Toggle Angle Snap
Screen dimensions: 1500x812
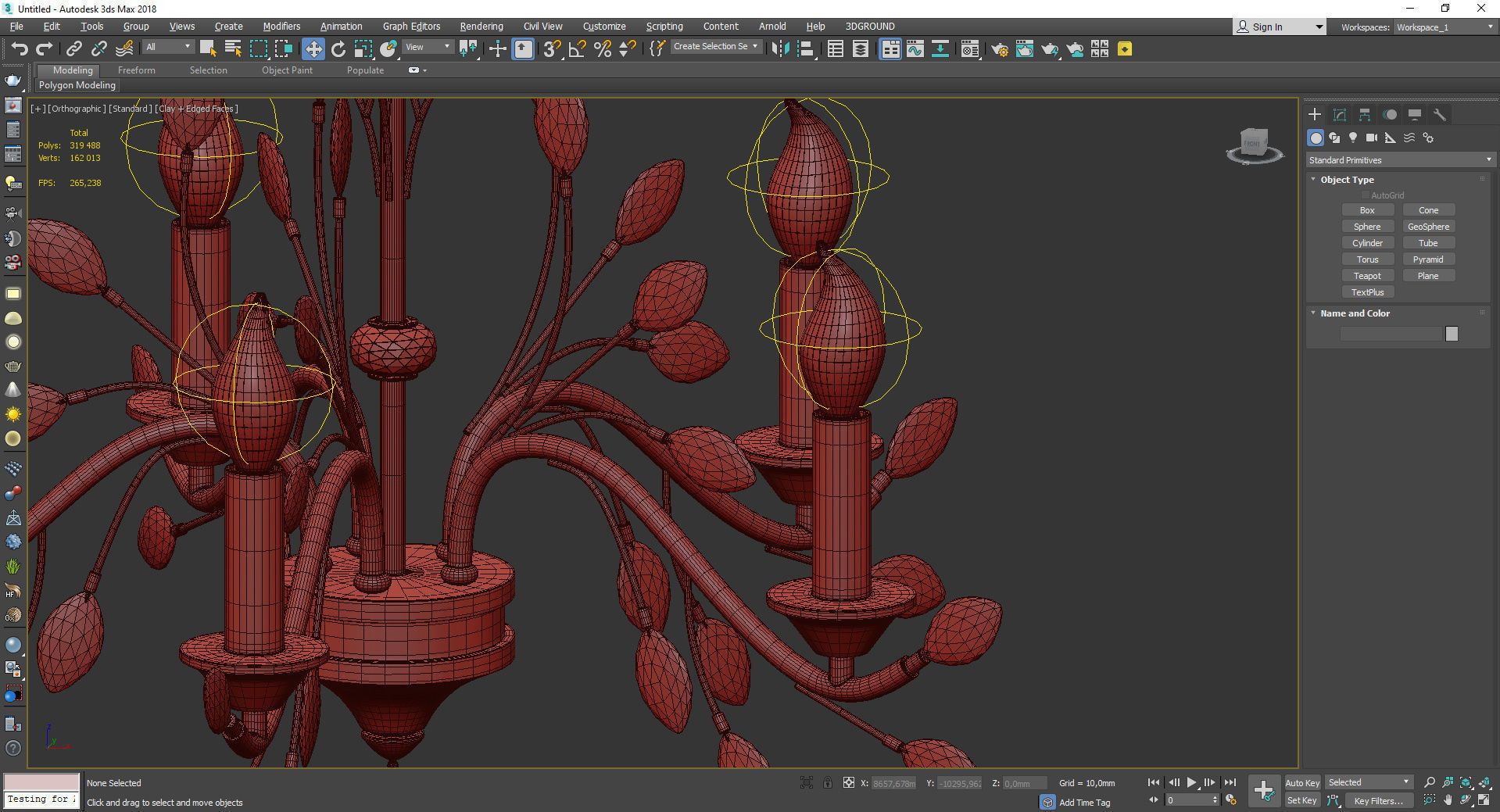point(577,48)
